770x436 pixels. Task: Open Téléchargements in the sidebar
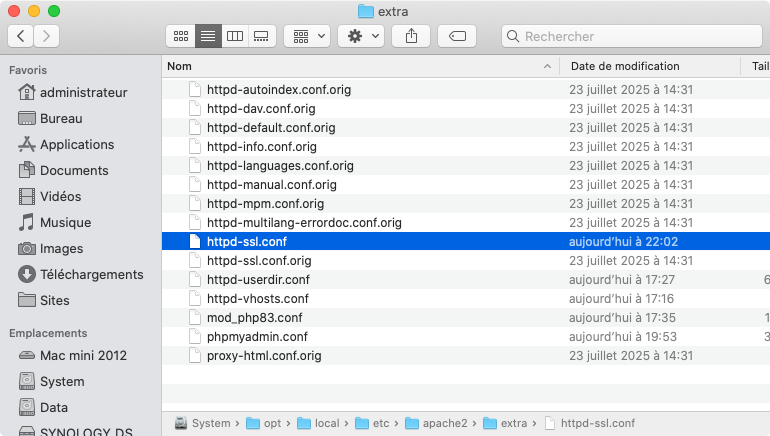91,274
